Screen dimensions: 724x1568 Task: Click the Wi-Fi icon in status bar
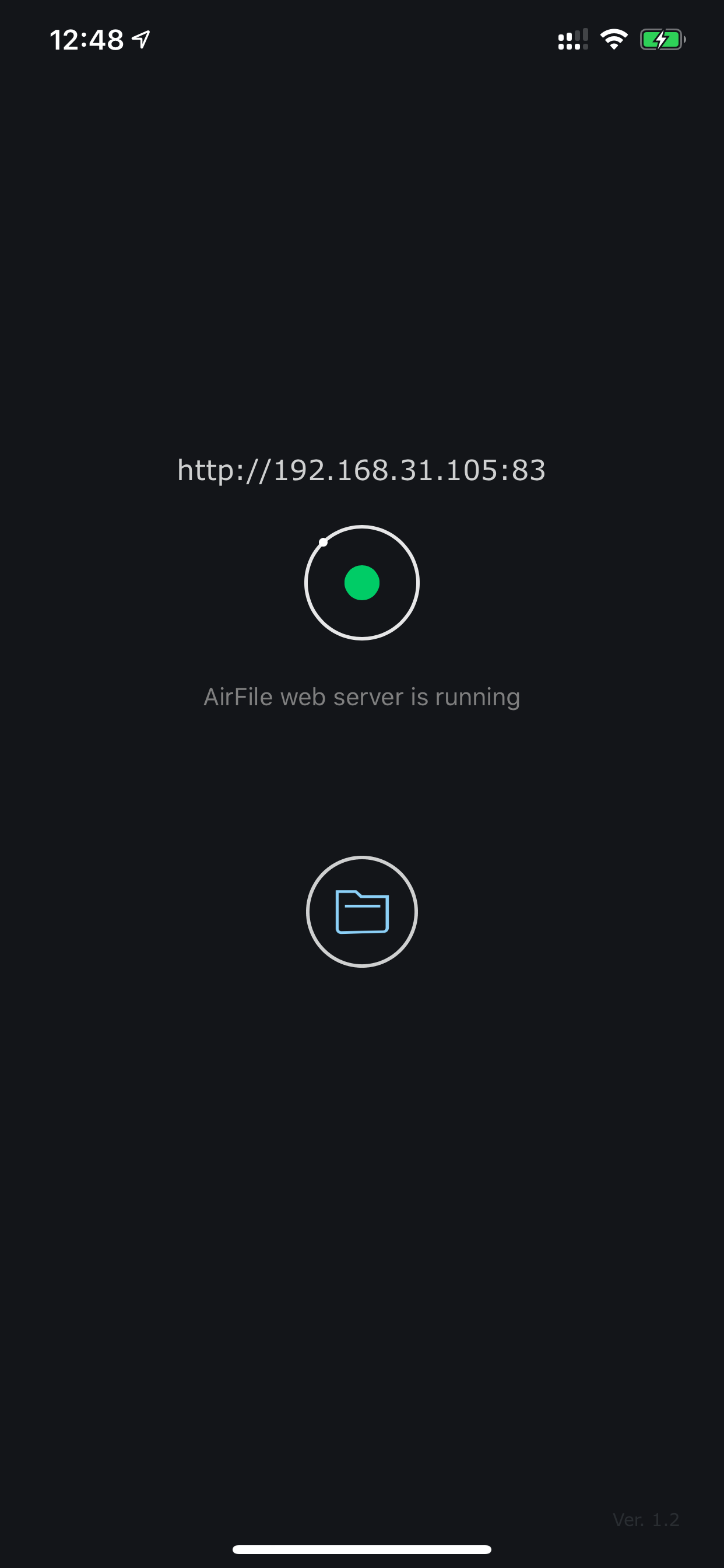[x=614, y=40]
